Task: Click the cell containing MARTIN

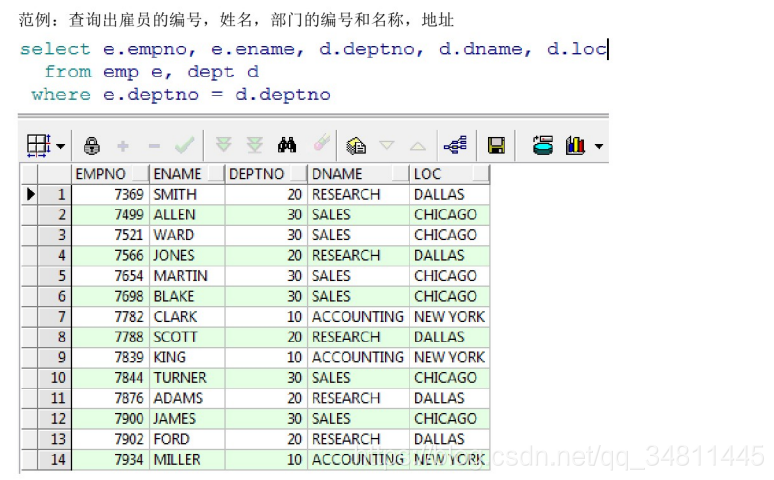Action: pyautogui.click(x=188, y=276)
